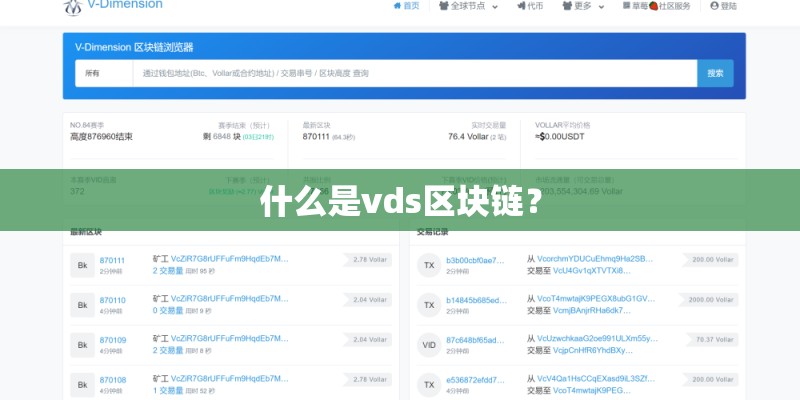Click the 70.37 Vollar transaction amount tag
Screen dimensions: 800x400
712,339
